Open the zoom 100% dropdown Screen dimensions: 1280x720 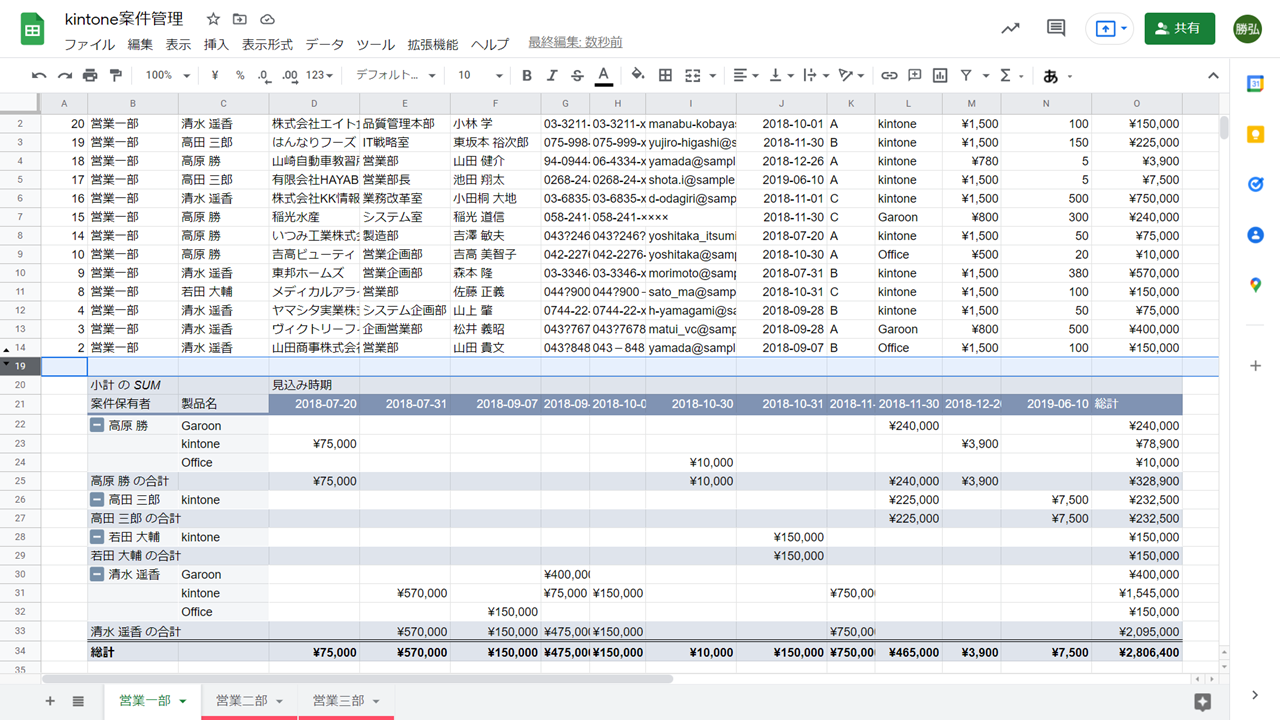click(x=167, y=75)
